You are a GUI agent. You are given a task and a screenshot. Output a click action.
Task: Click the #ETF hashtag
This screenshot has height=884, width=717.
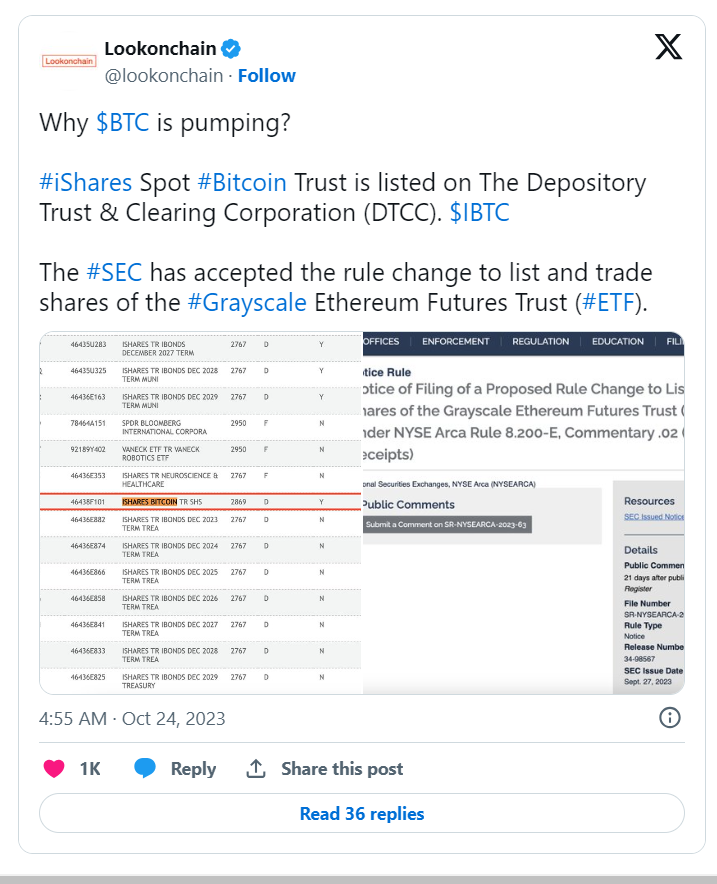pyautogui.click(x=608, y=303)
